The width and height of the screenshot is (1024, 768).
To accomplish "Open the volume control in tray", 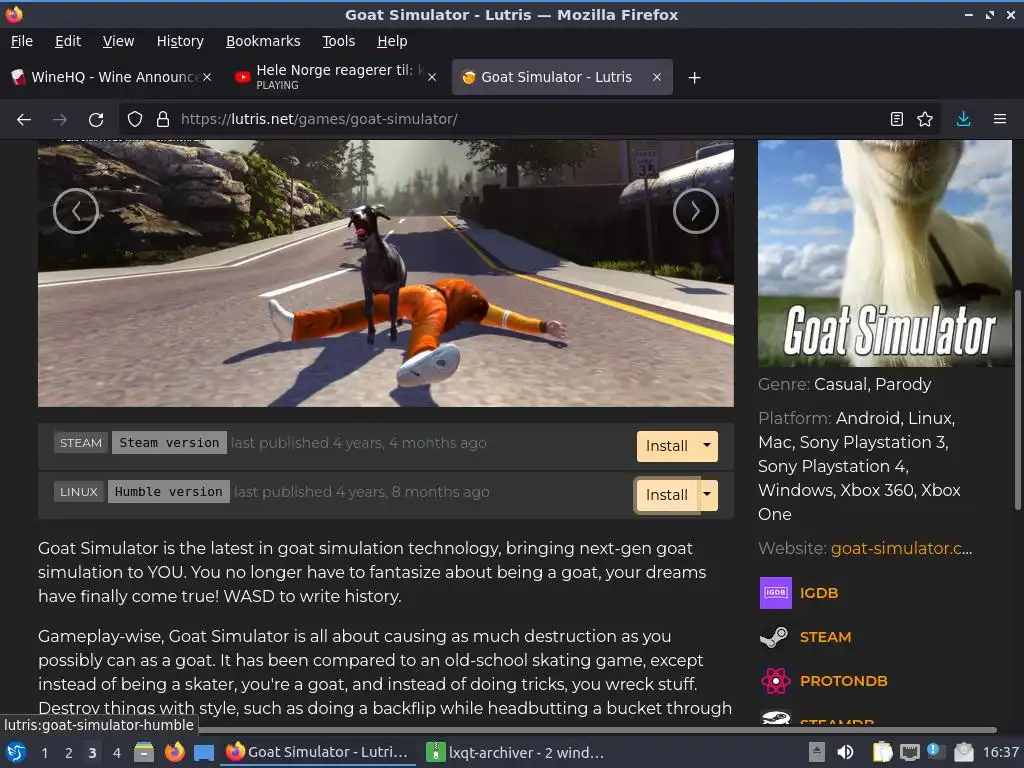I will tap(844, 753).
